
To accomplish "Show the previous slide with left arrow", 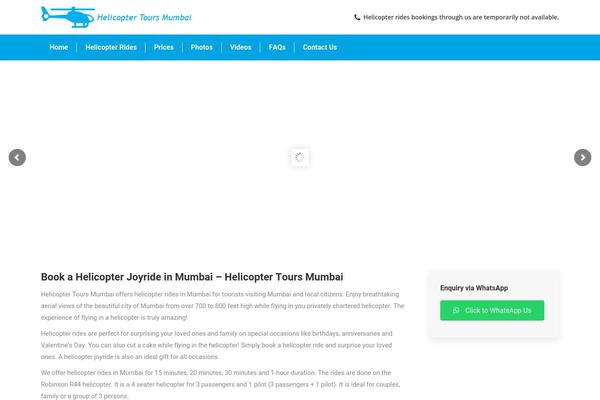I will (17, 157).
